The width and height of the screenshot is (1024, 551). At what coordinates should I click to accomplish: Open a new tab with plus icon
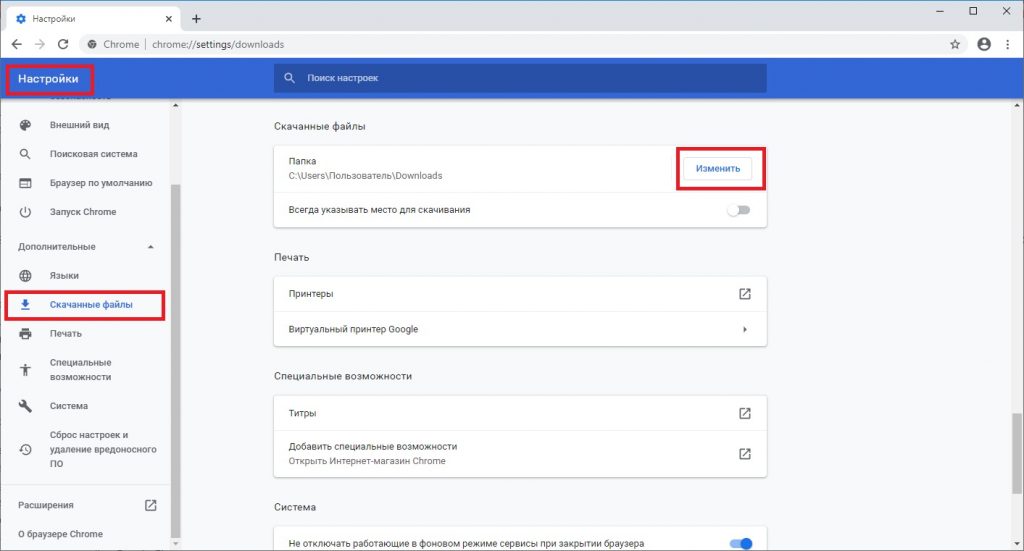tap(196, 19)
